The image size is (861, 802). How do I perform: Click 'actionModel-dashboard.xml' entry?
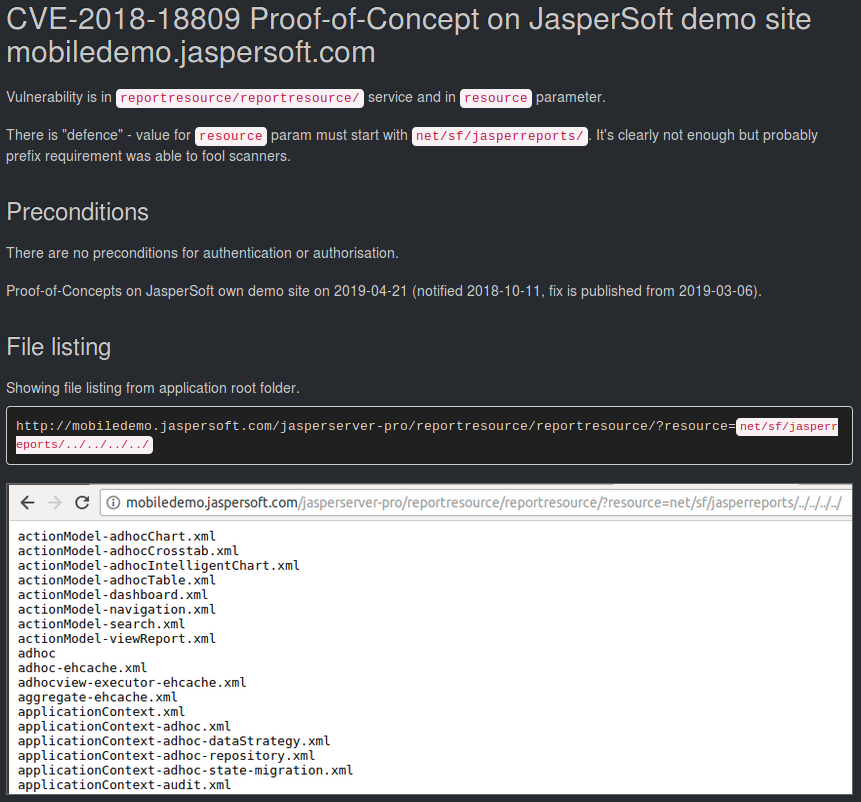pos(113,595)
